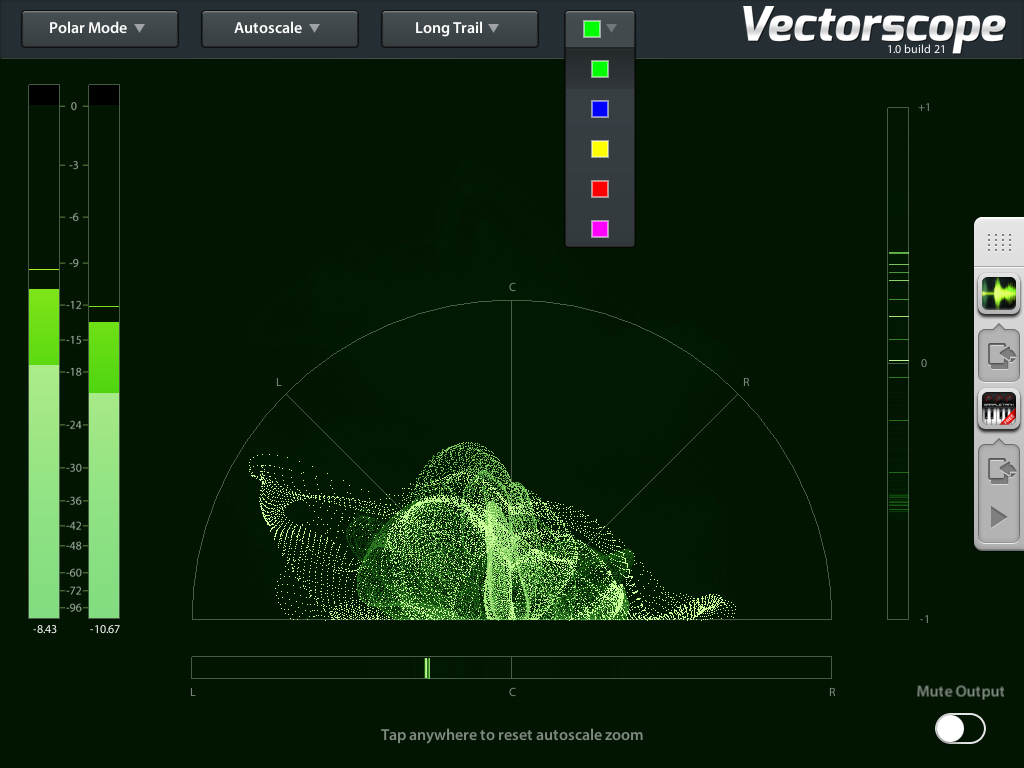
Task: Open the Long Trail dropdown
Action: tap(459, 28)
